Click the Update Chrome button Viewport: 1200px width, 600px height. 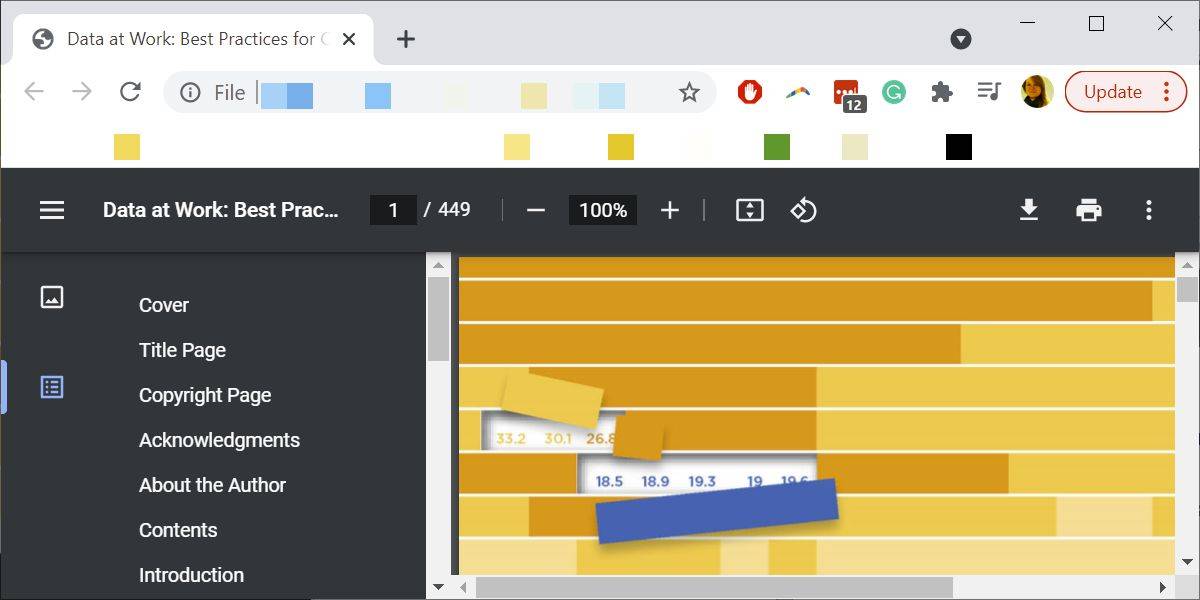pyautogui.click(x=1112, y=92)
